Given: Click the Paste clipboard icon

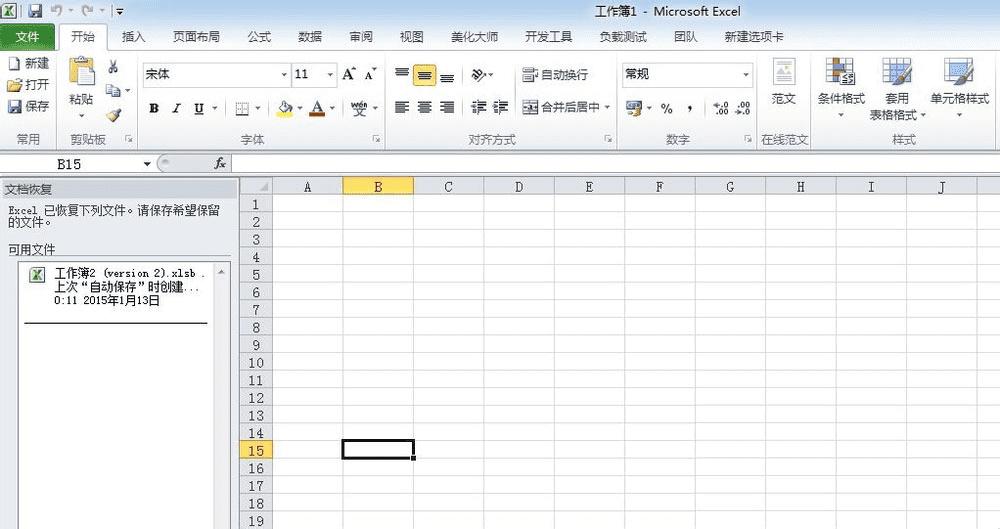Looking at the screenshot, I should [82, 71].
